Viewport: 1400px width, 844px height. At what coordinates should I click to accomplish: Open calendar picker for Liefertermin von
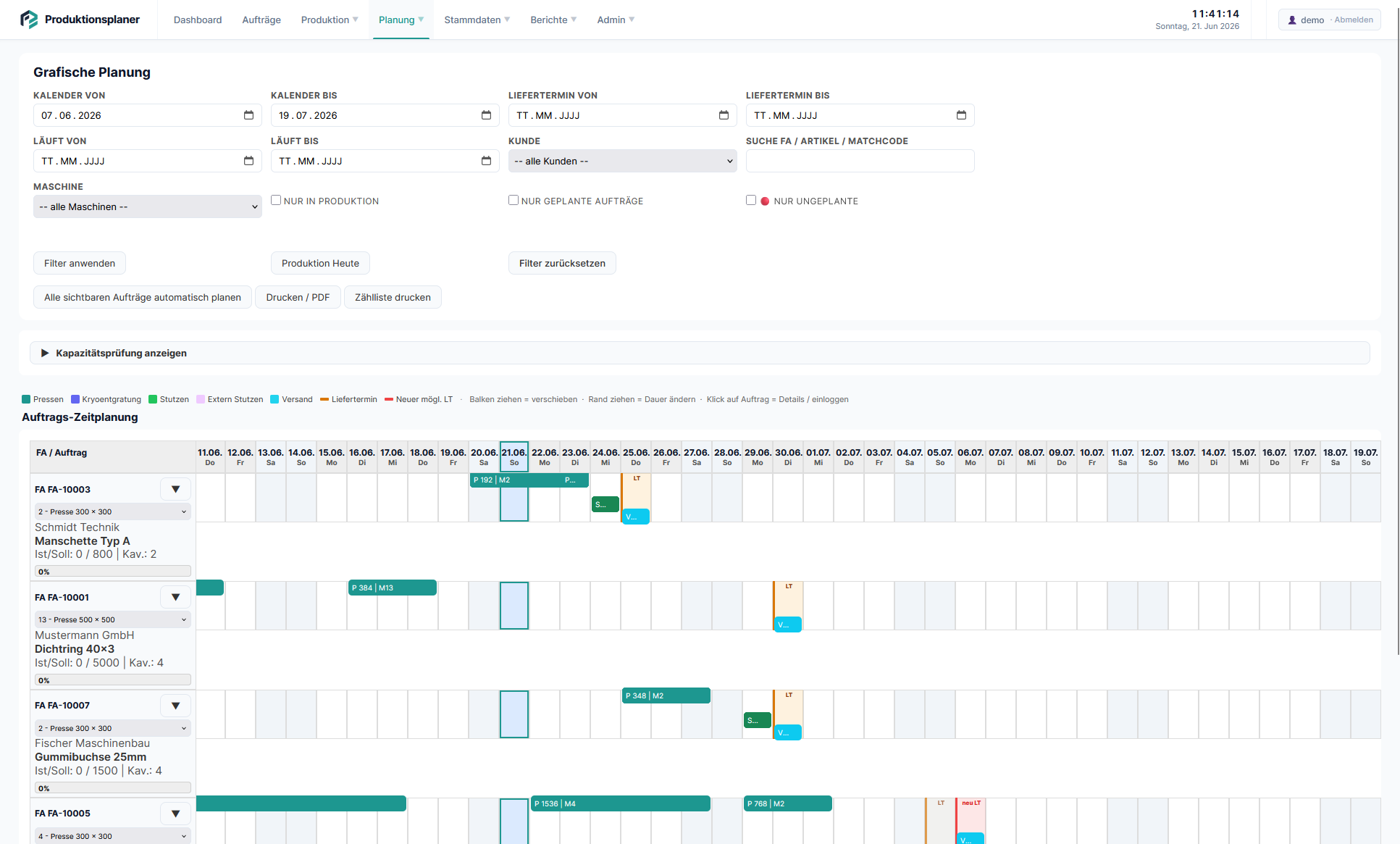724,115
